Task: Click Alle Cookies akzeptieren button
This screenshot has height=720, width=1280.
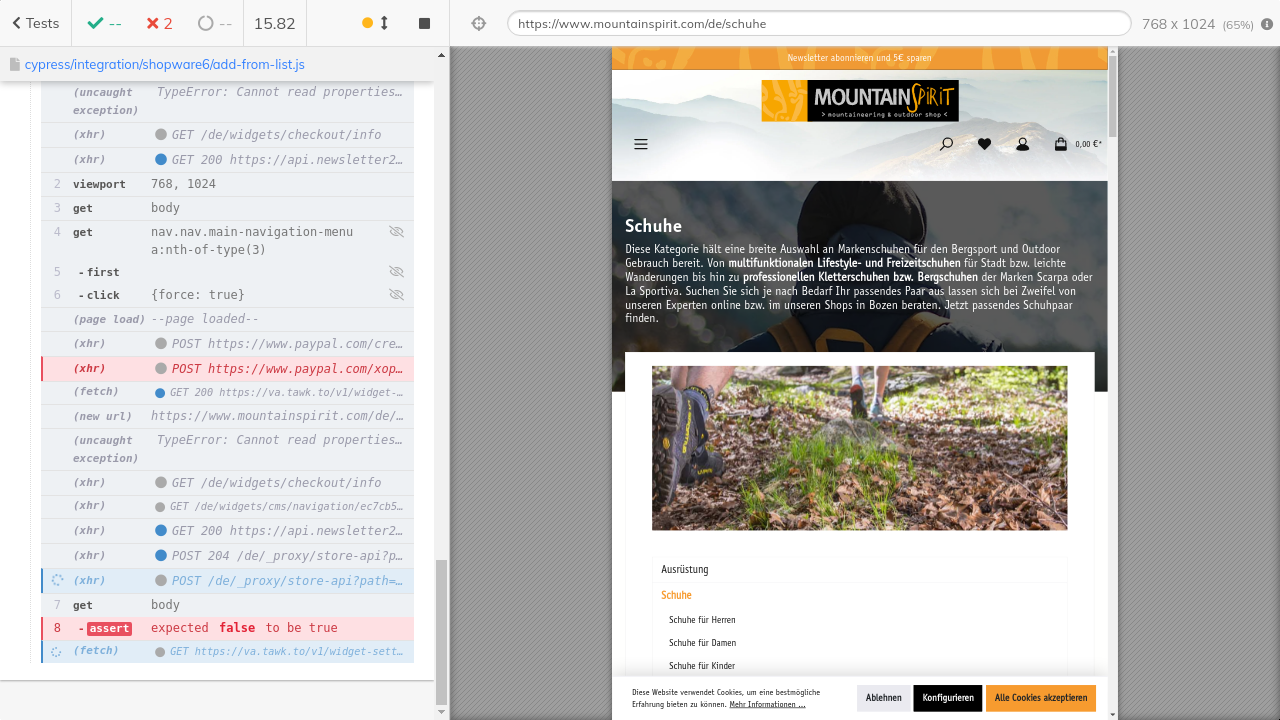Action: tap(1040, 698)
